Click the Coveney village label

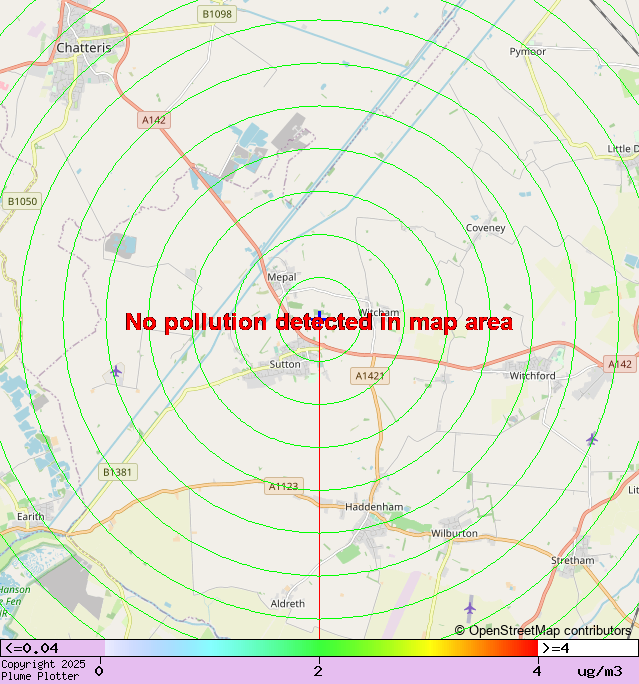pos(485,228)
